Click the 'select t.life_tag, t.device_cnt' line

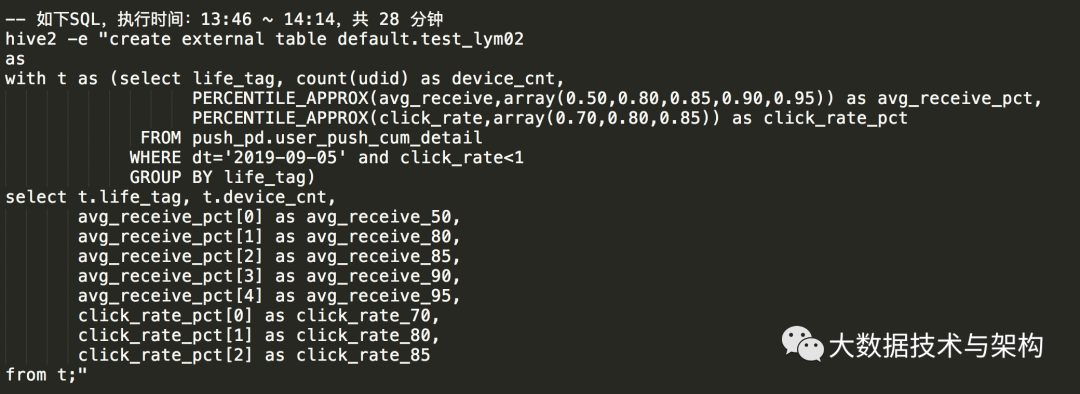[x=171, y=197]
